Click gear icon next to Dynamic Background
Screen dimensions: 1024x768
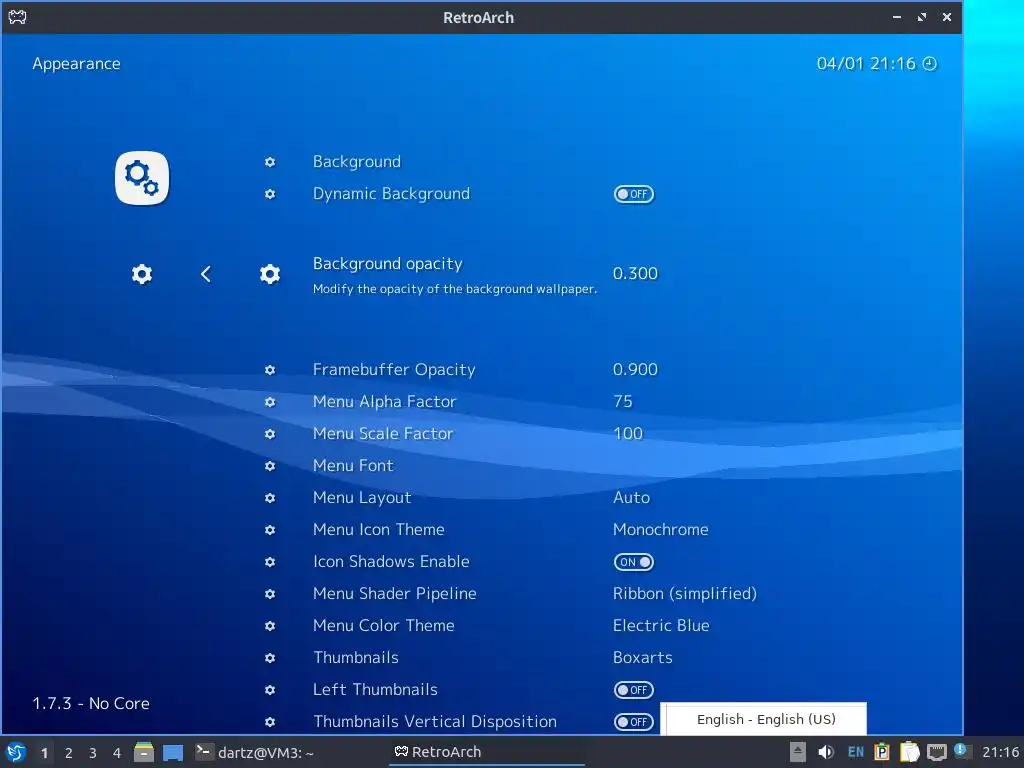pyautogui.click(x=270, y=194)
